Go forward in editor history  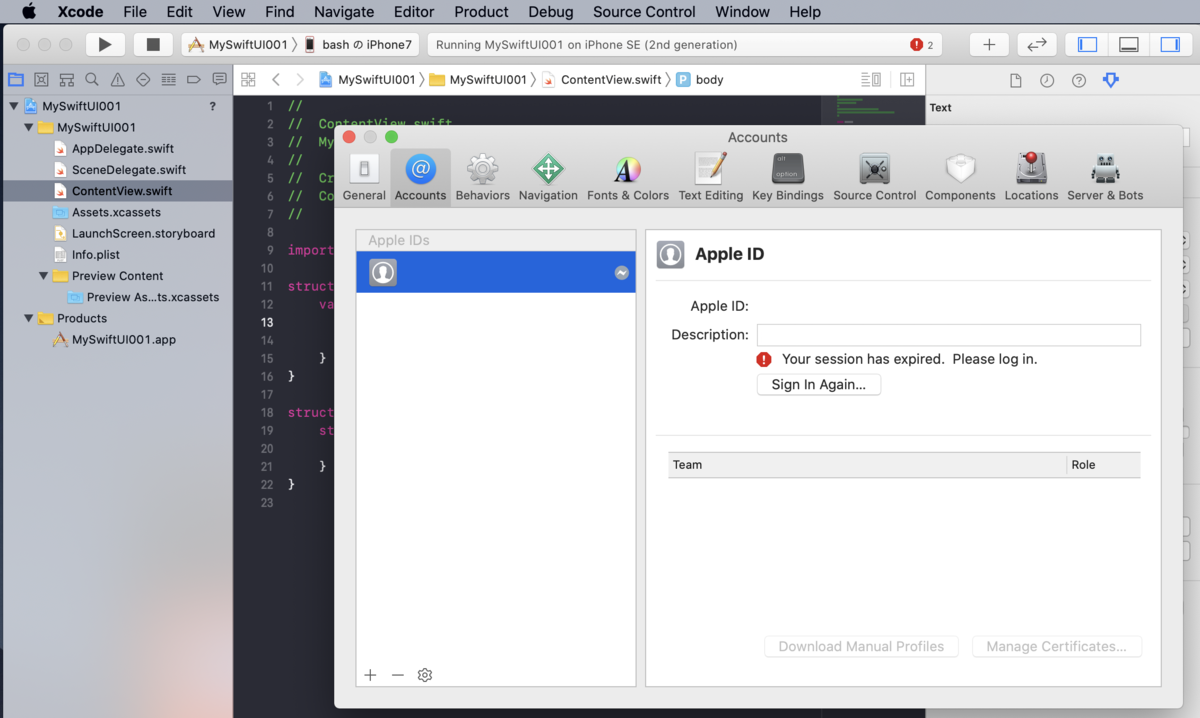[x=300, y=79]
